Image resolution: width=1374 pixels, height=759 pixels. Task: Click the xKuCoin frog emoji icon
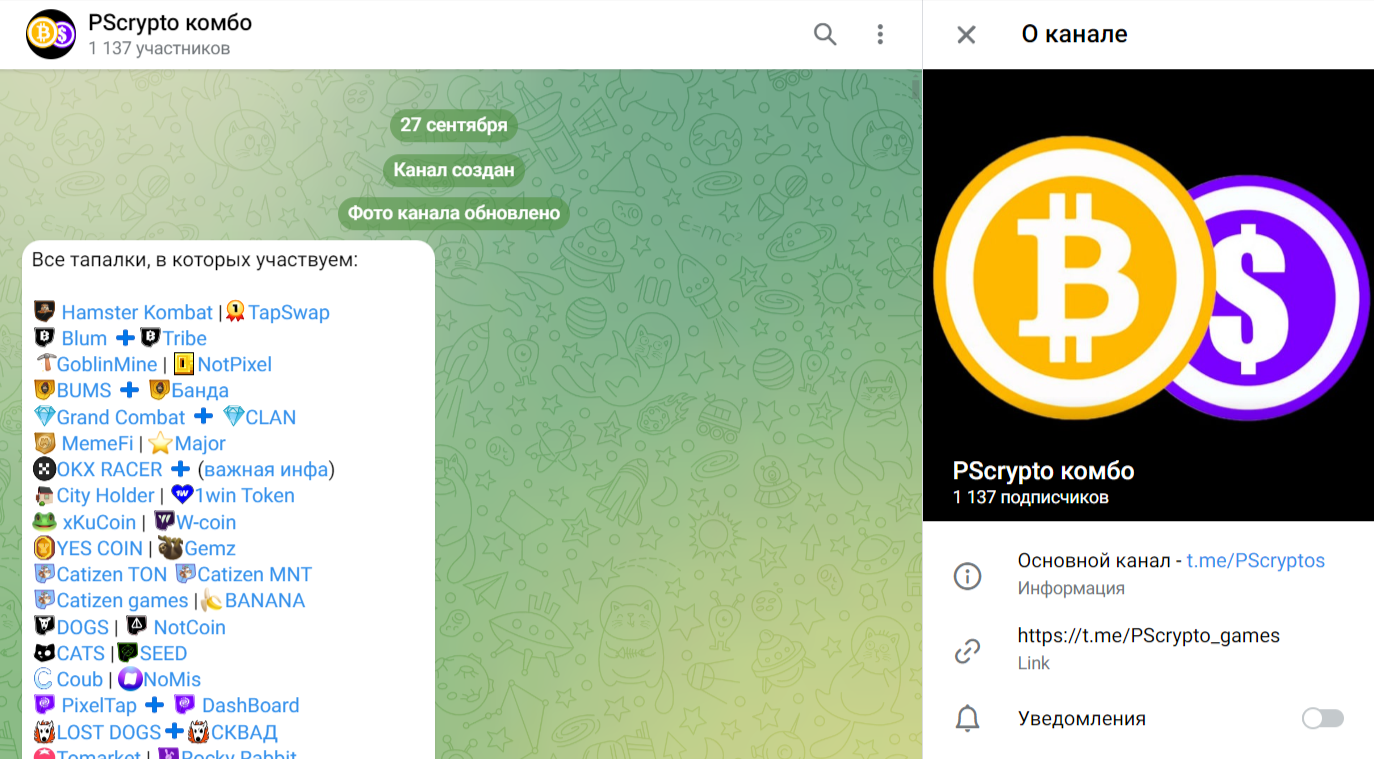(44, 521)
